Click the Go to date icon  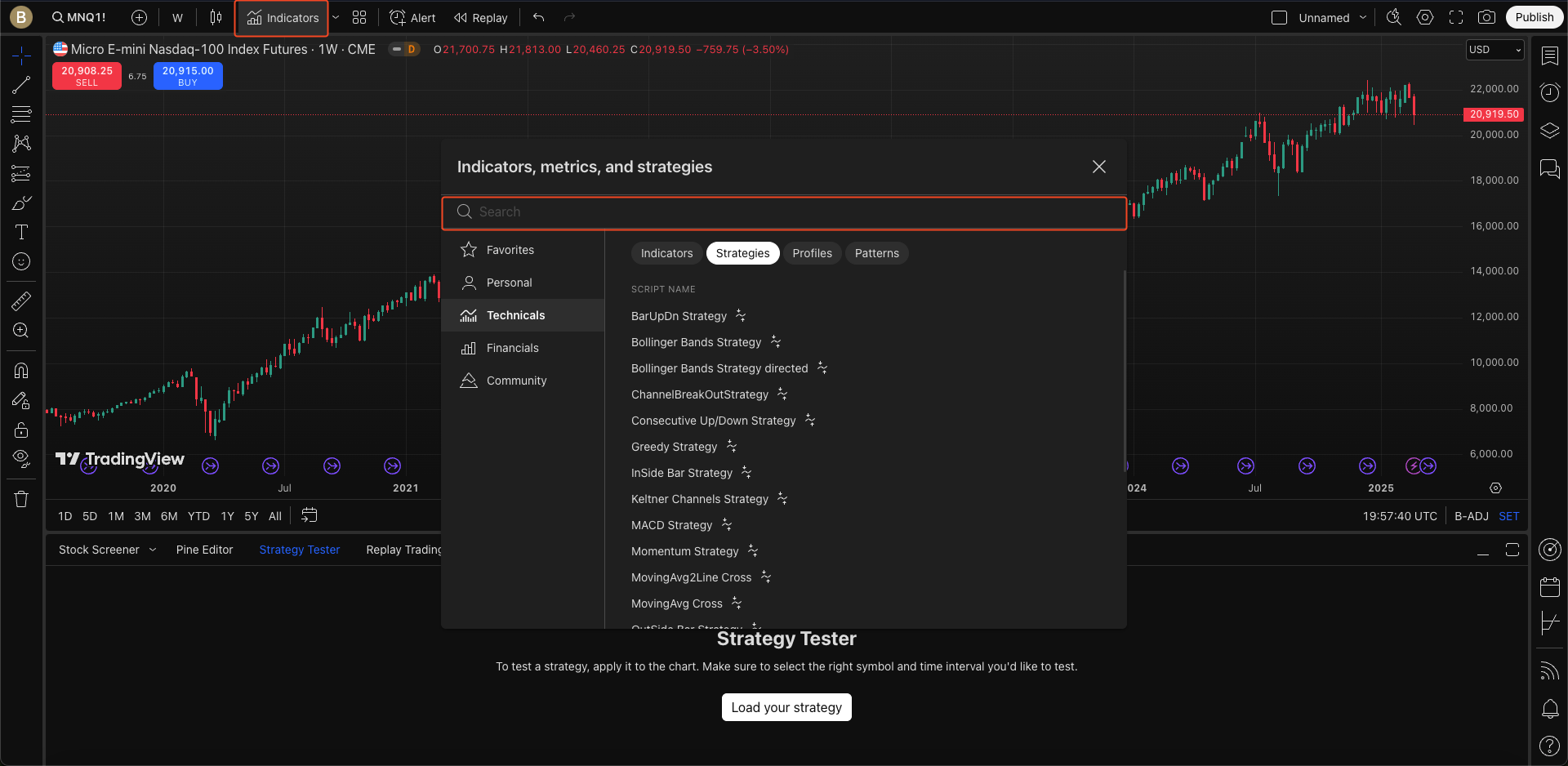coord(309,515)
